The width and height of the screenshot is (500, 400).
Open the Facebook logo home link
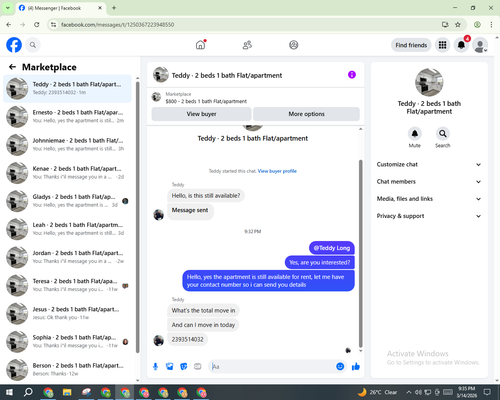tap(14, 45)
